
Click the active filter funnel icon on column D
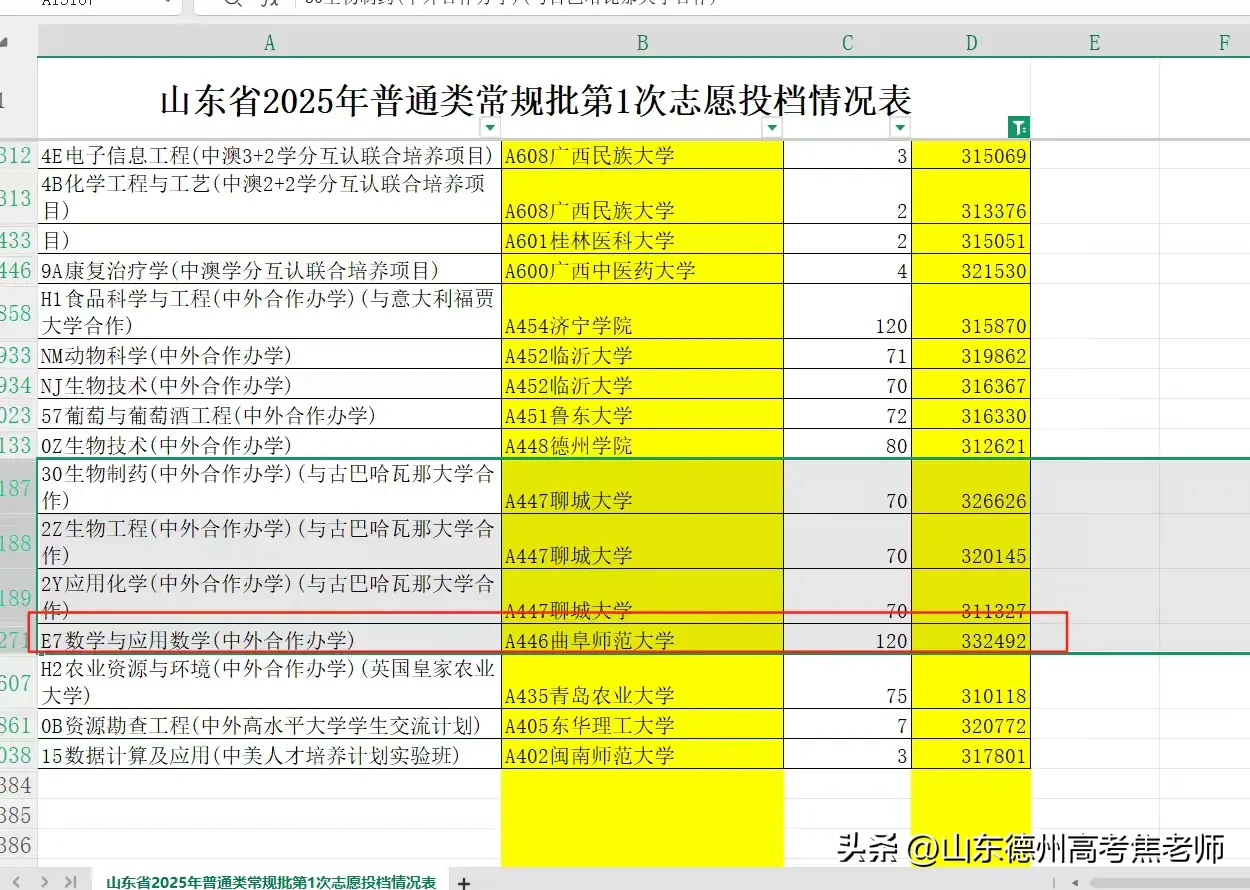coord(1018,128)
